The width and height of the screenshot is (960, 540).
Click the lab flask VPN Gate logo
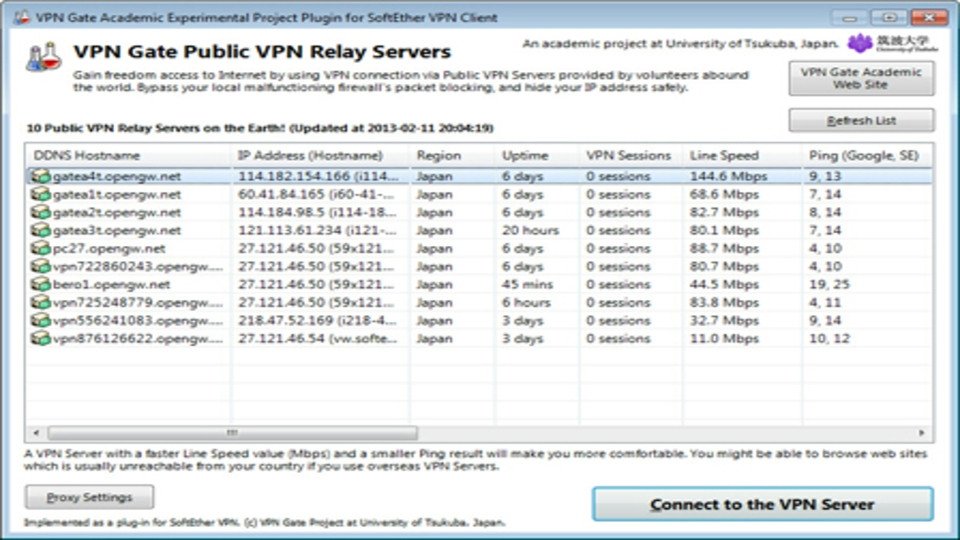(x=43, y=57)
